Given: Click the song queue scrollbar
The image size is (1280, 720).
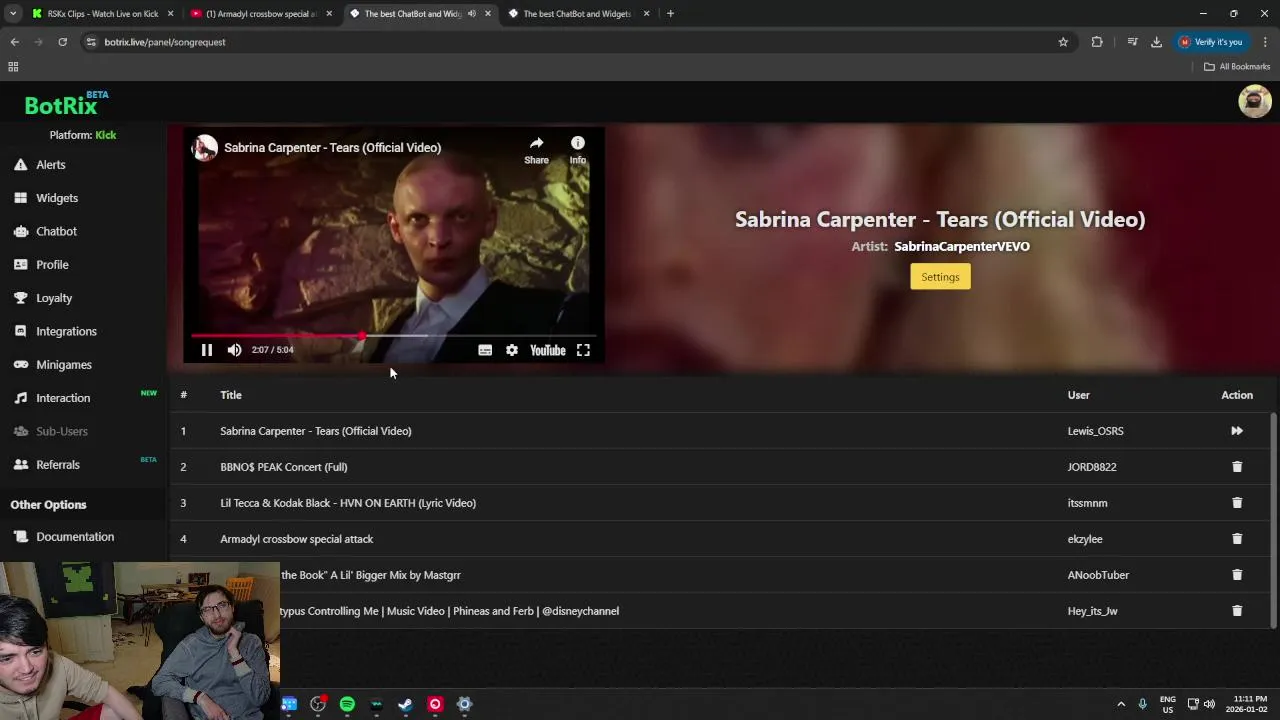Looking at the screenshot, I should [1273, 520].
